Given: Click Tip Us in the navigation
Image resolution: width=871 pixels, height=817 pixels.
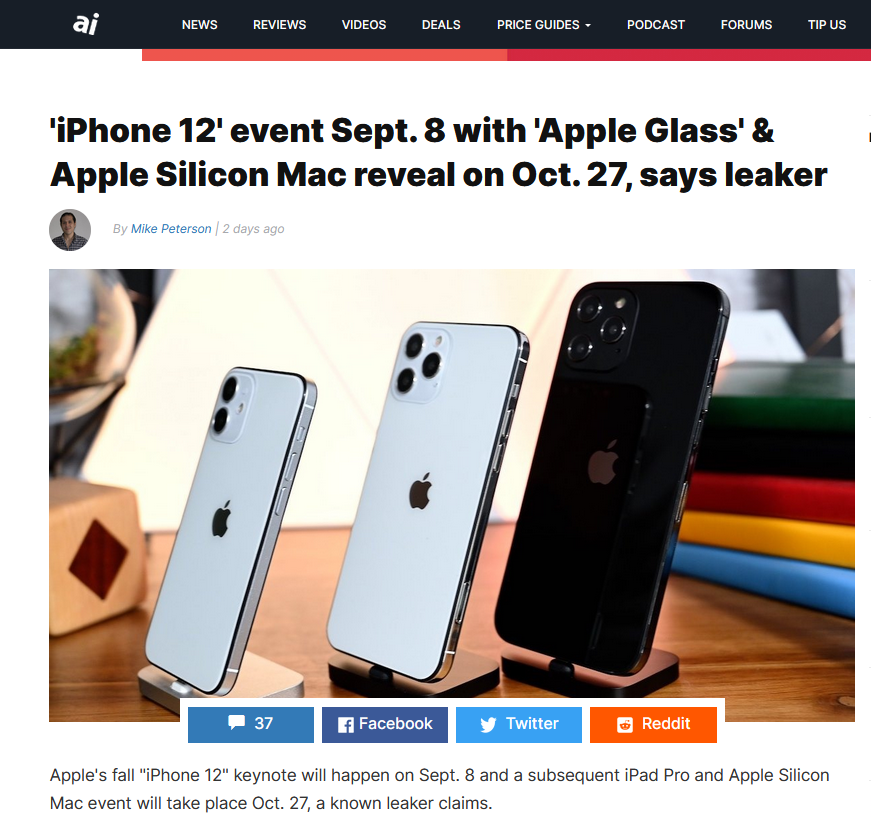Looking at the screenshot, I should pos(827,25).
